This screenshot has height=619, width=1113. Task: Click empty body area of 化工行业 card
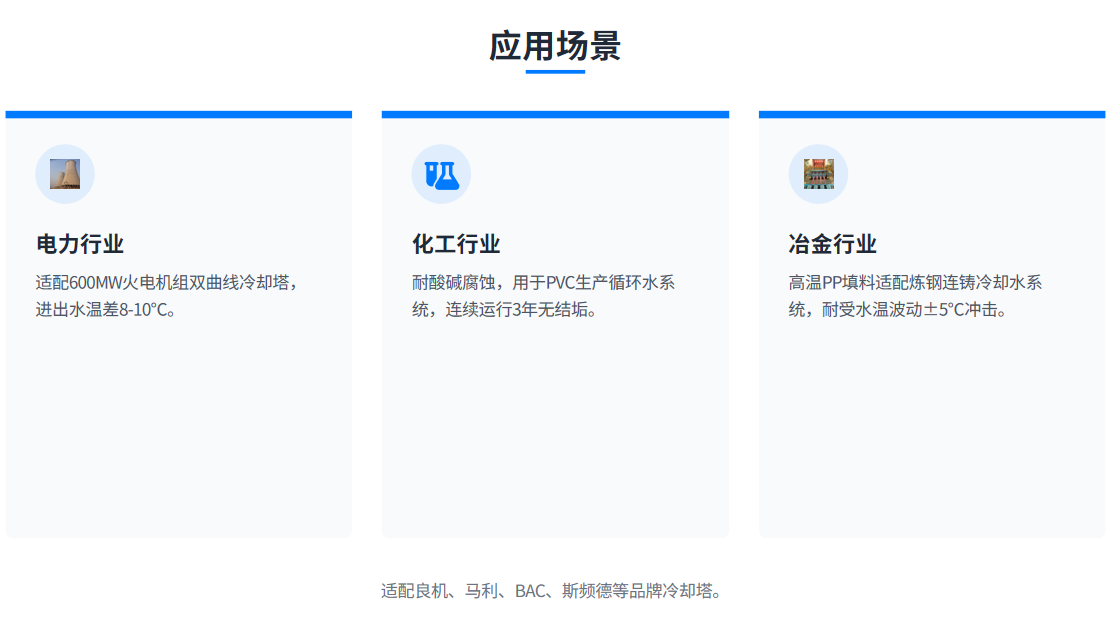(555, 430)
